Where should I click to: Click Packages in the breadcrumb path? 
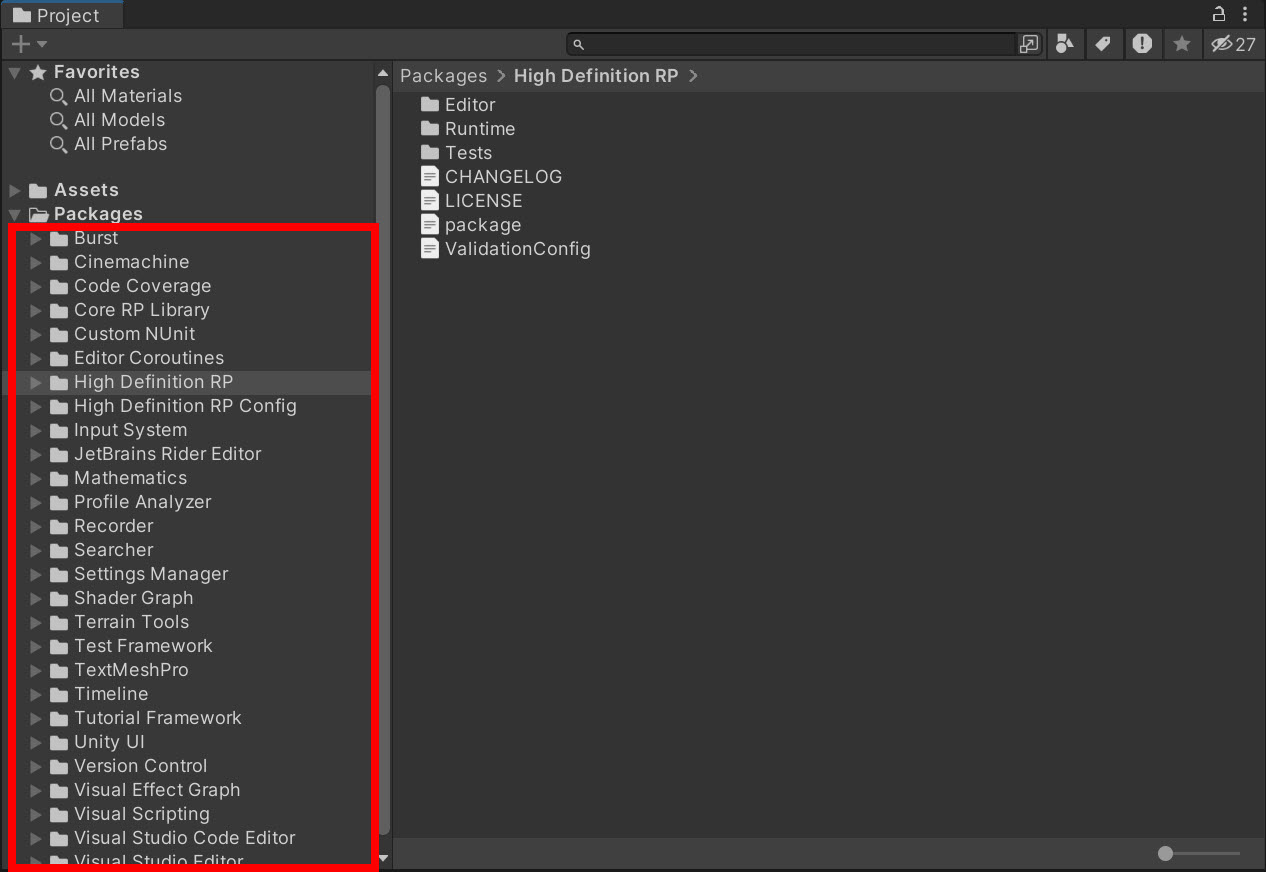coord(443,76)
